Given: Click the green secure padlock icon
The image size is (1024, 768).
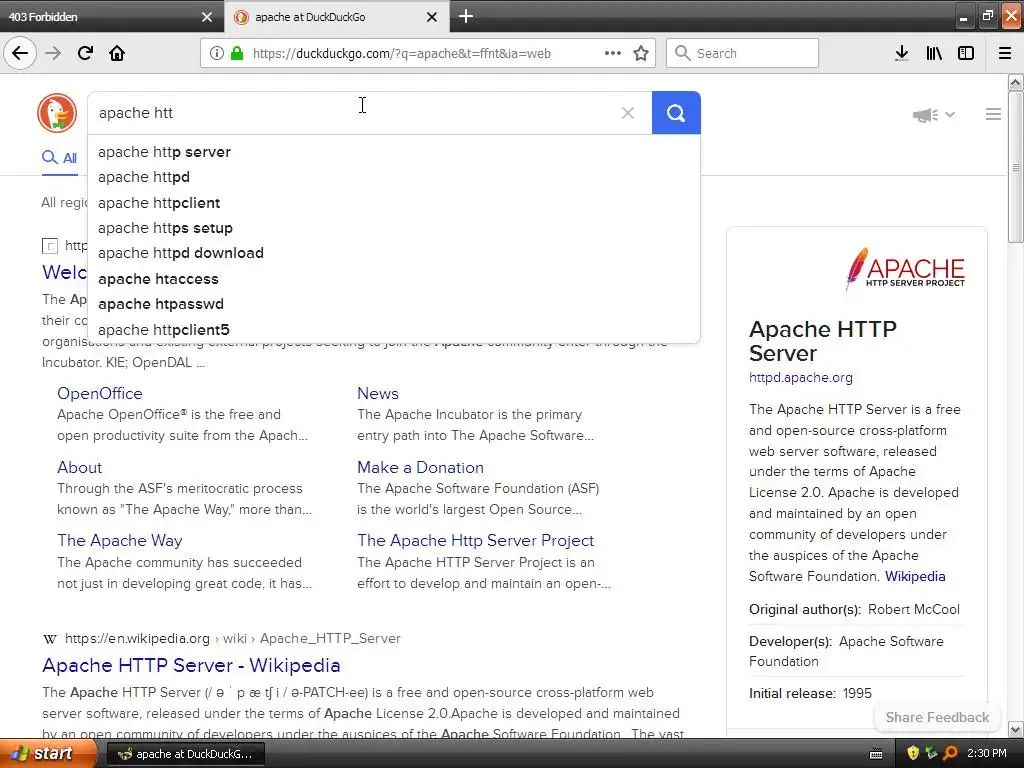Looking at the screenshot, I should 236,53.
